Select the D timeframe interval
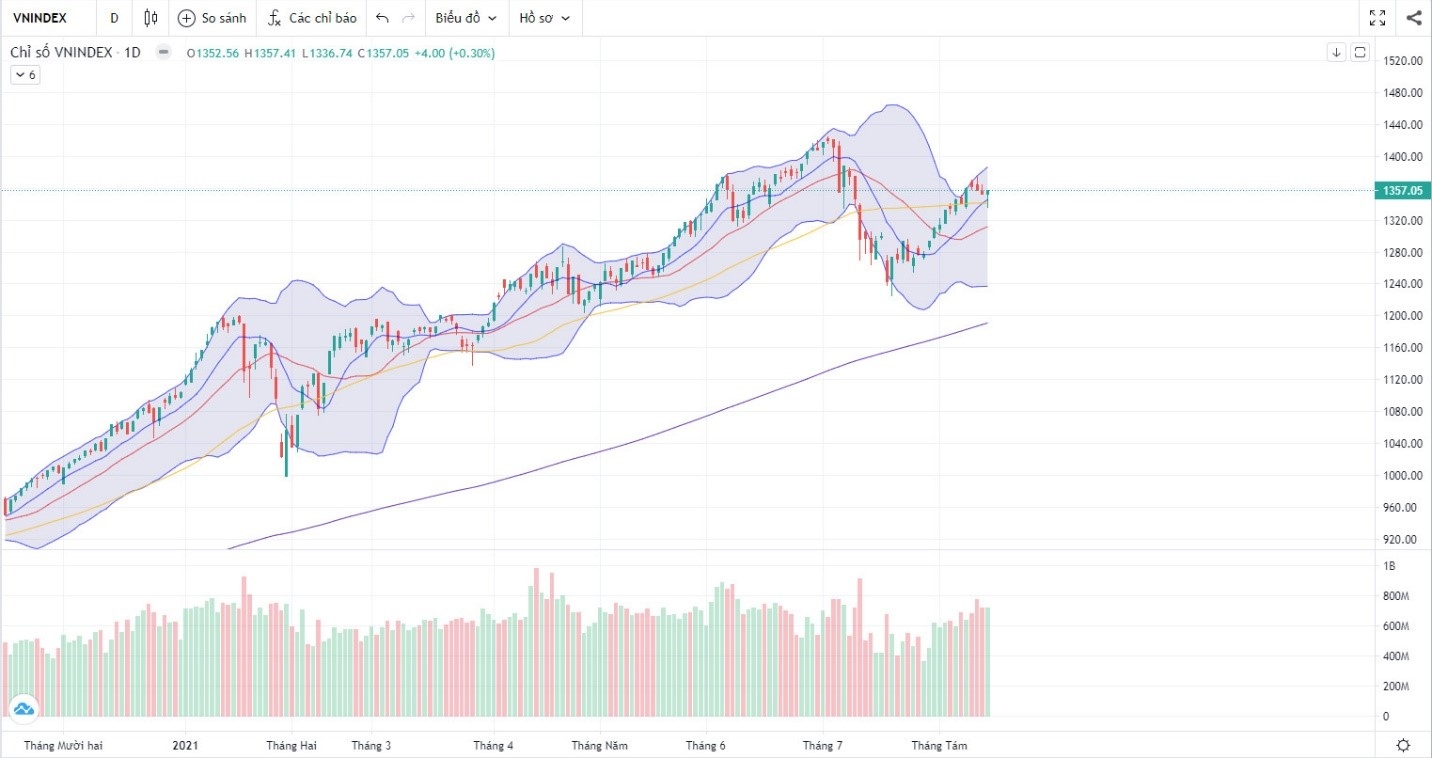Viewport: 1432px width, 758px height. 114,18
